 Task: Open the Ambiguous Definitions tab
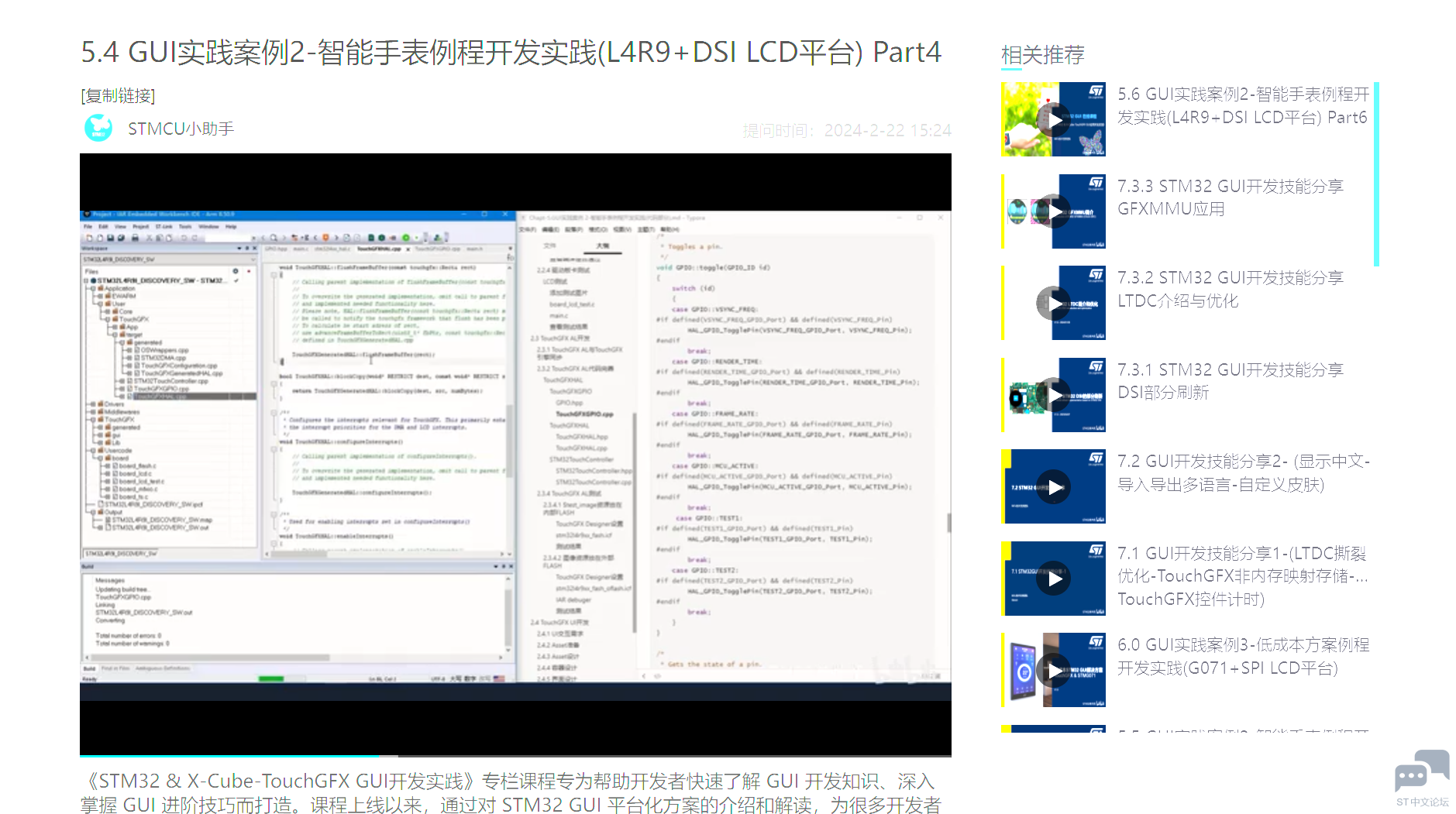click(162, 668)
